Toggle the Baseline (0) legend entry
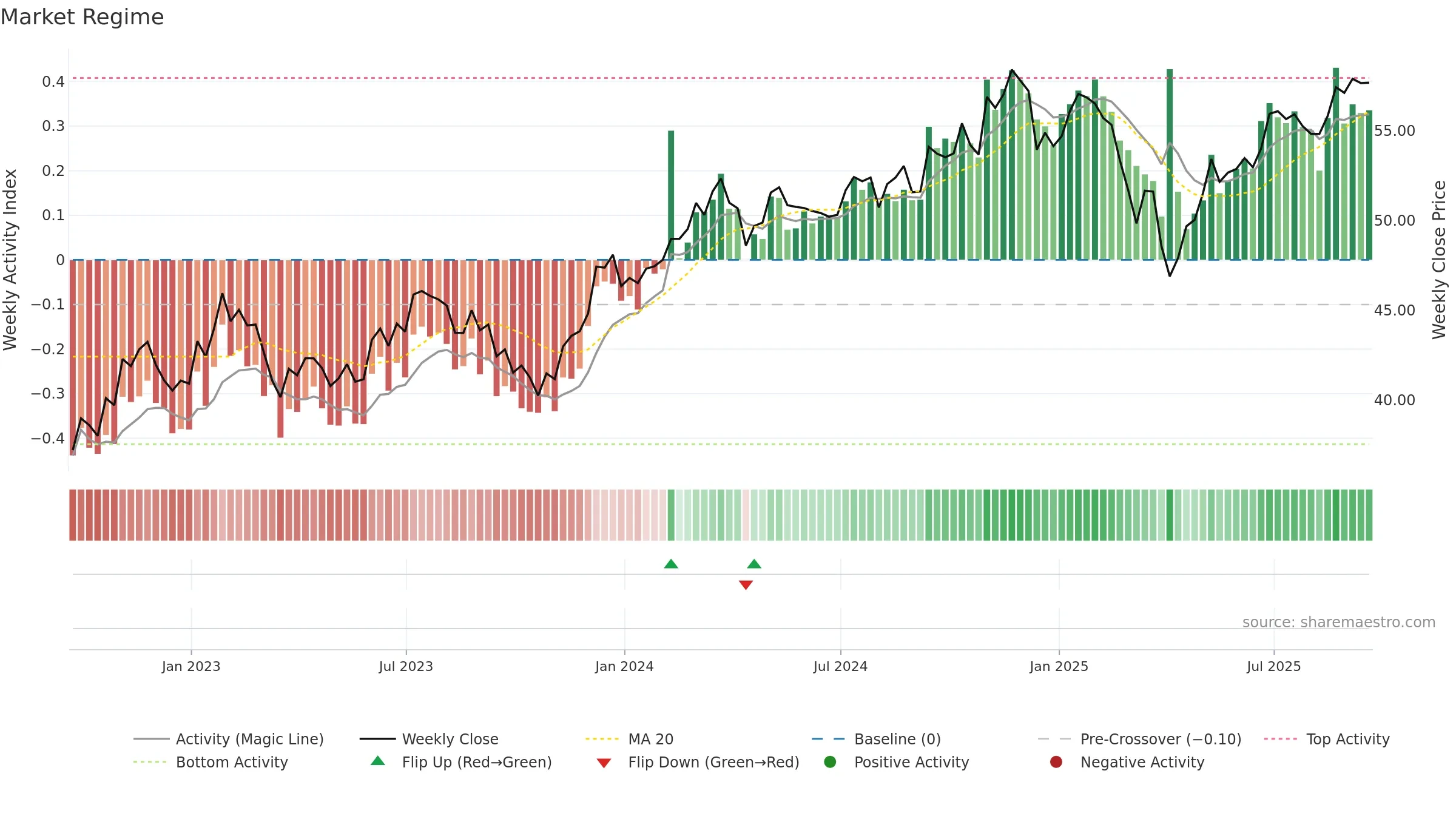This screenshot has width=1456, height=819. (x=876, y=739)
